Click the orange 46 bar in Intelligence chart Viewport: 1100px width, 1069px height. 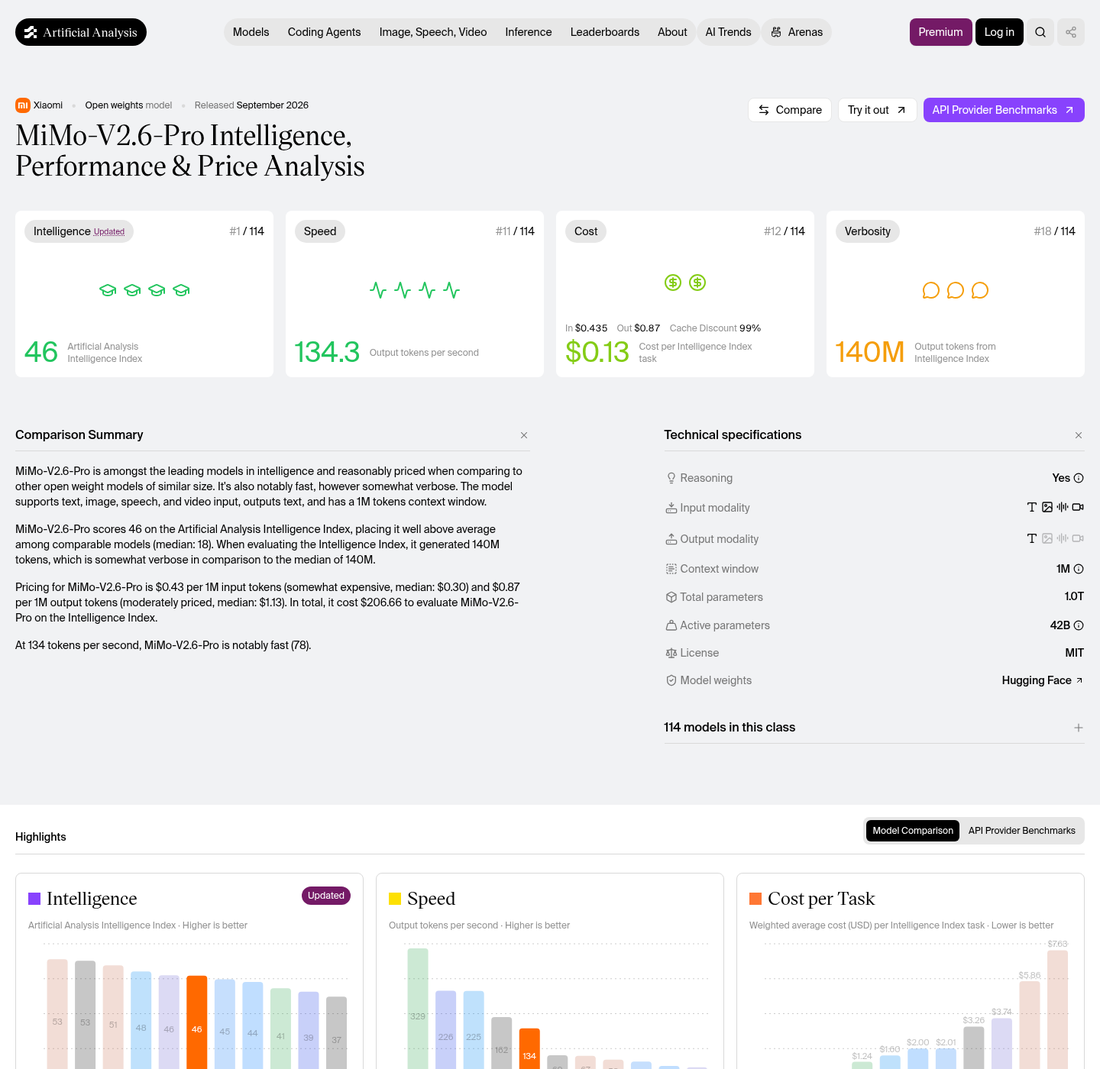197,1022
